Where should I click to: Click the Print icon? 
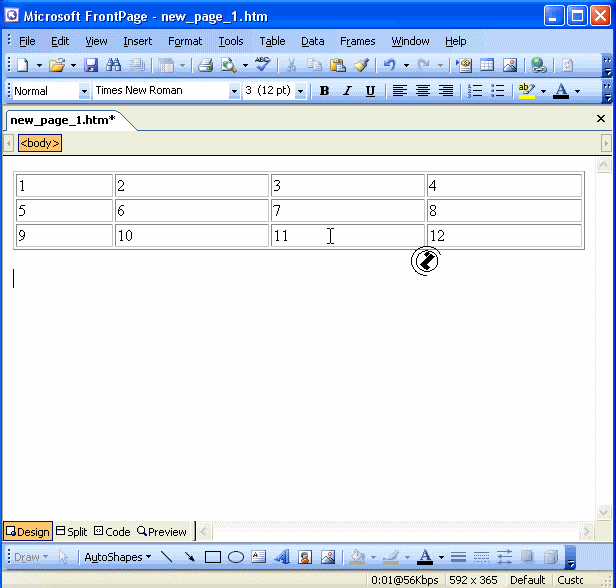coord(205,65)
